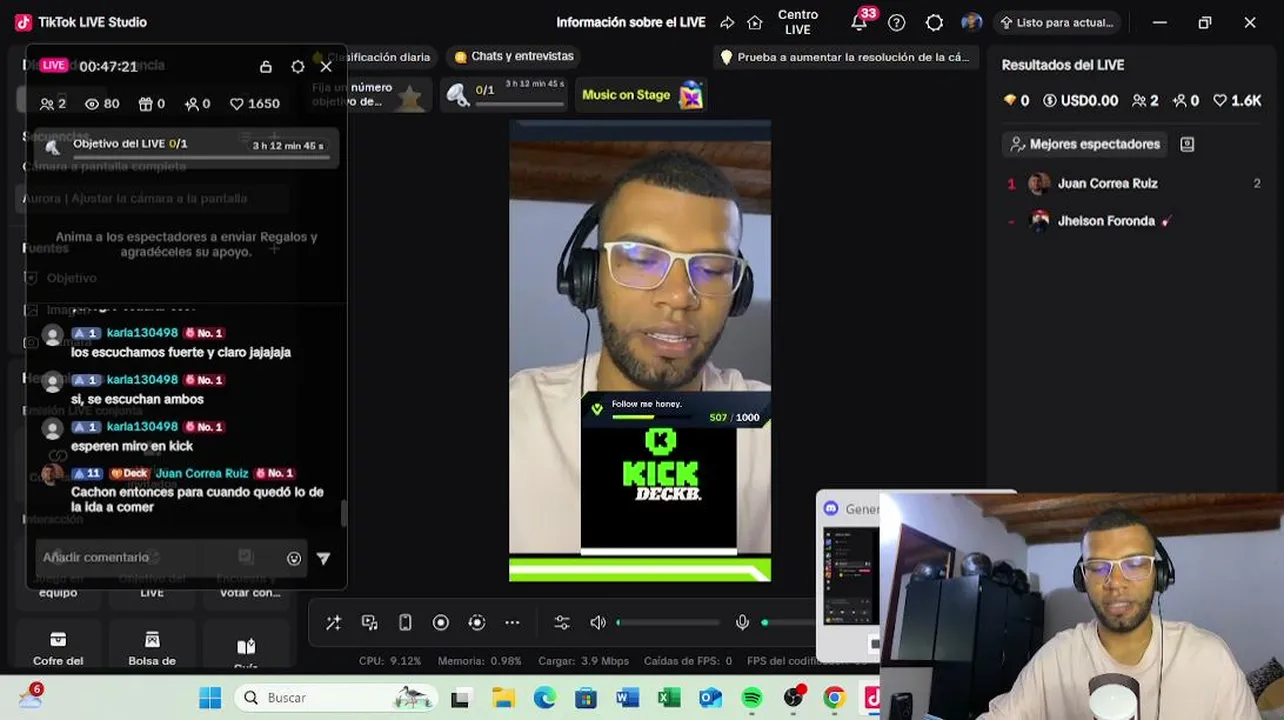Click the Kick follower goal widget
The width and height of the screenshot is (1284, 720).
675,411
